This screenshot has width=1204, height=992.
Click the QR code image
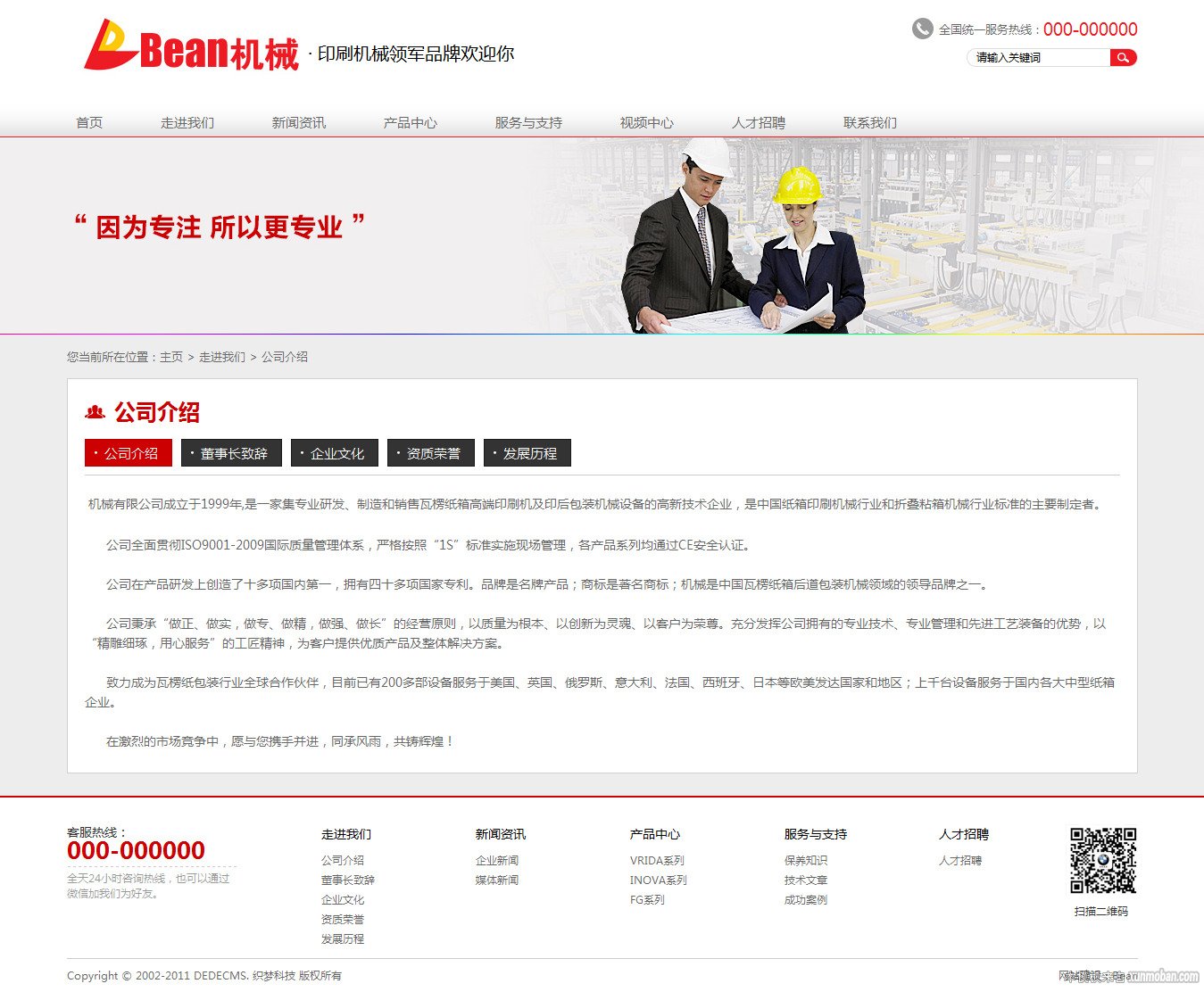1103,861
